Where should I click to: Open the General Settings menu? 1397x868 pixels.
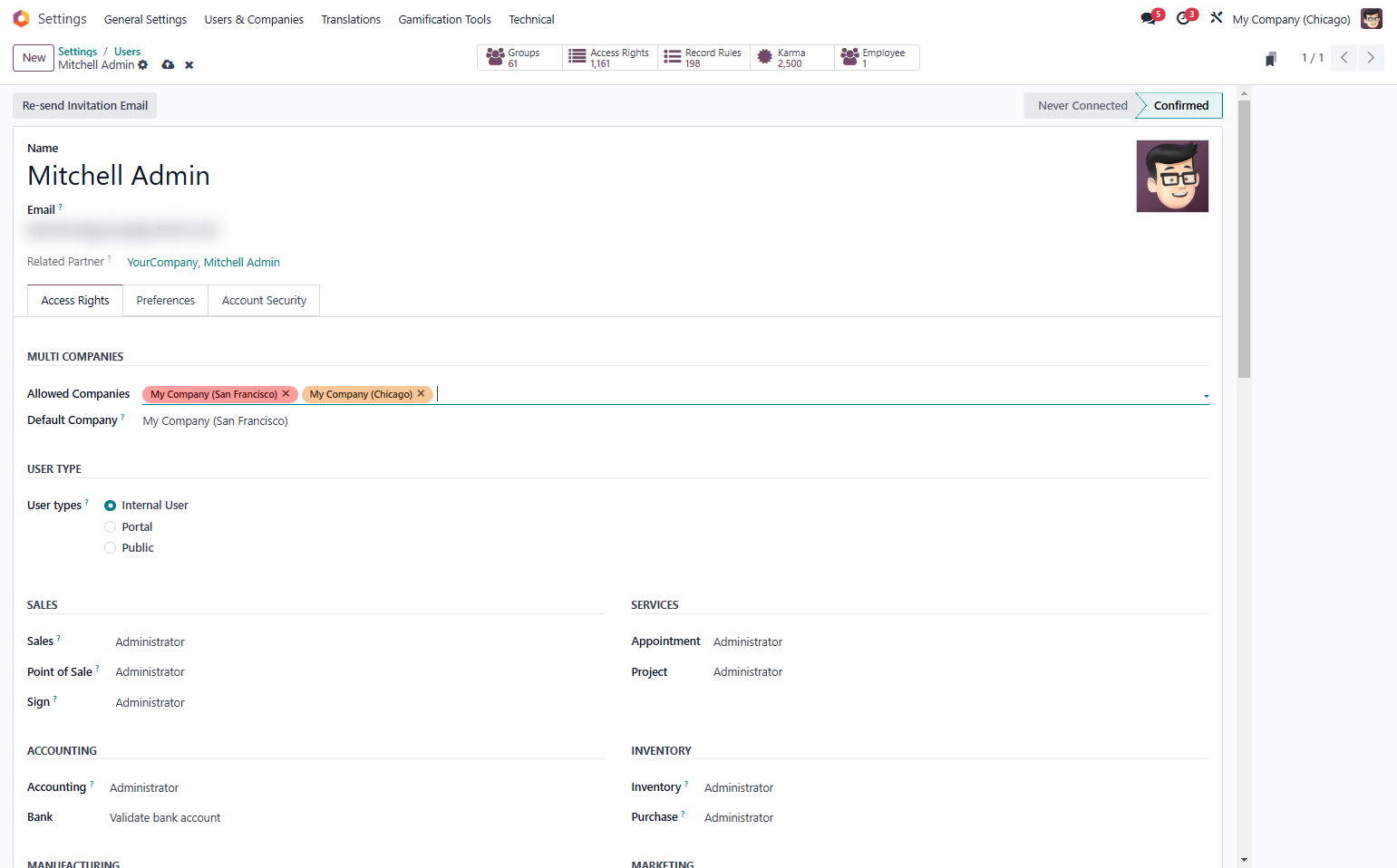(145, 19)
